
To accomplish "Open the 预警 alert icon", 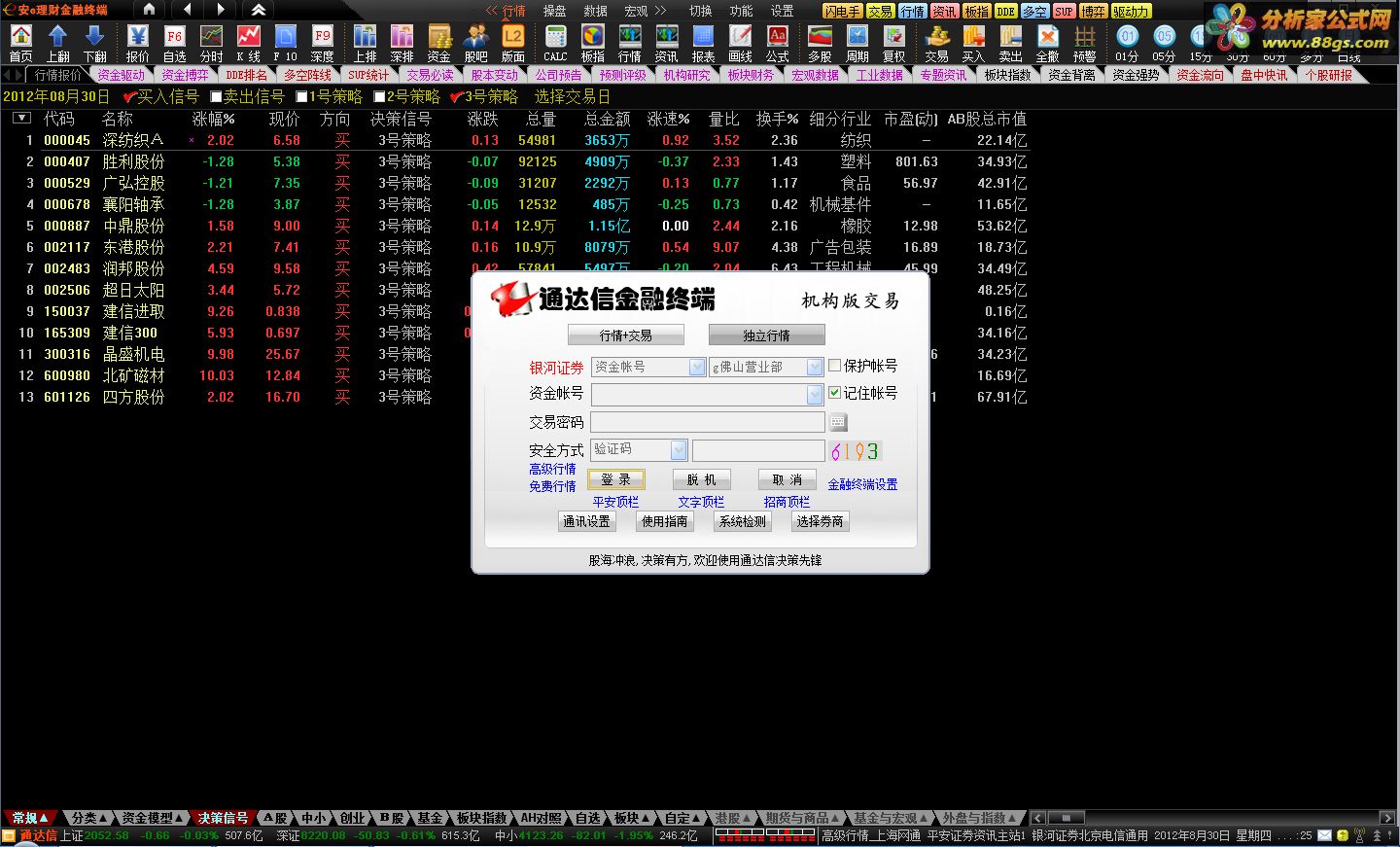I will pos(1084,43).
